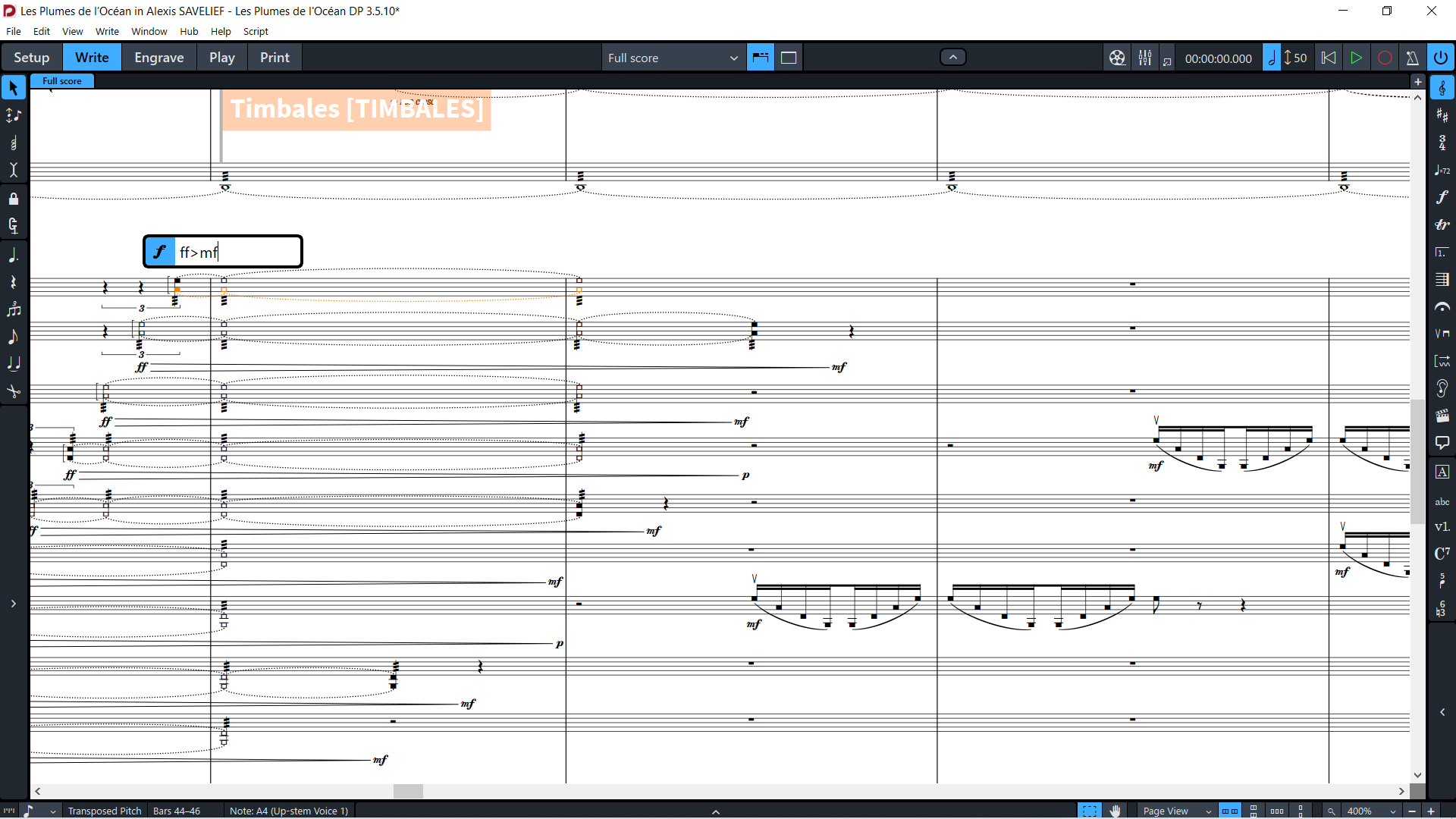Switch to Play mode
The height and width of the screenshot is (819, 1456).
(x=222, y=58)
